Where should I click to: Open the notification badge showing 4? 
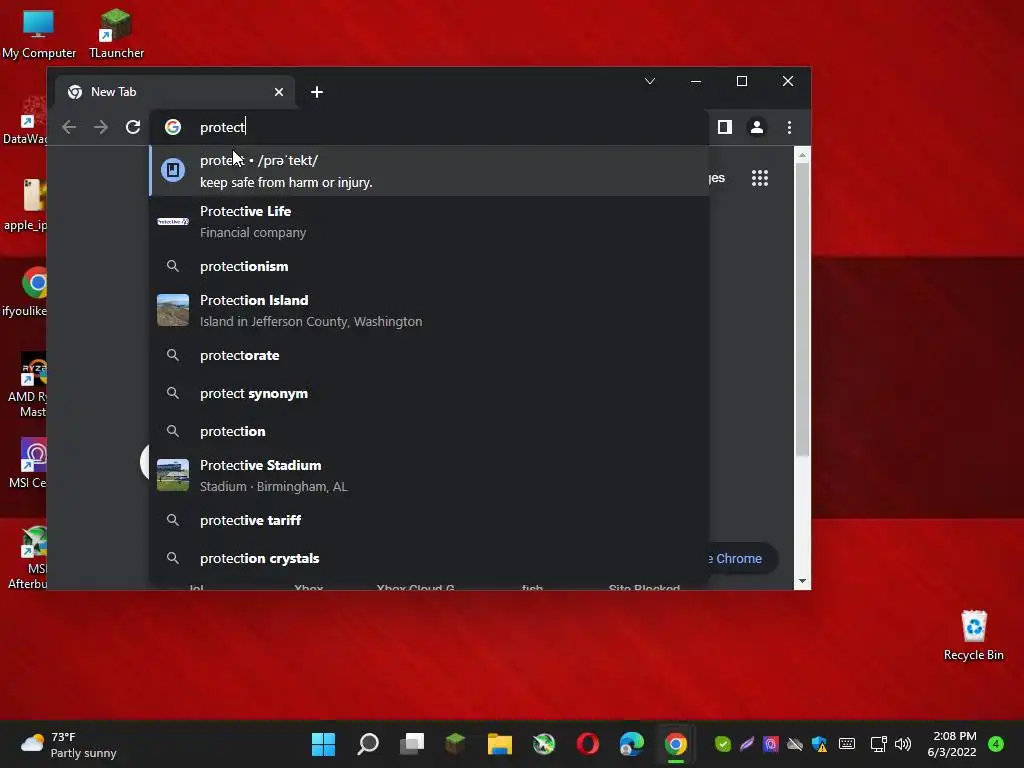tap(996, 744)
